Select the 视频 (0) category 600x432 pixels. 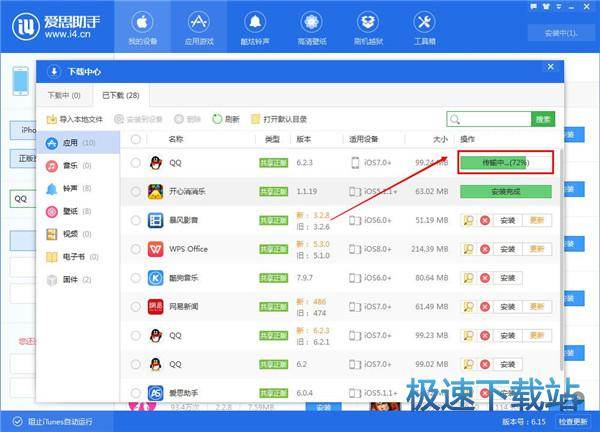point(79,234)
